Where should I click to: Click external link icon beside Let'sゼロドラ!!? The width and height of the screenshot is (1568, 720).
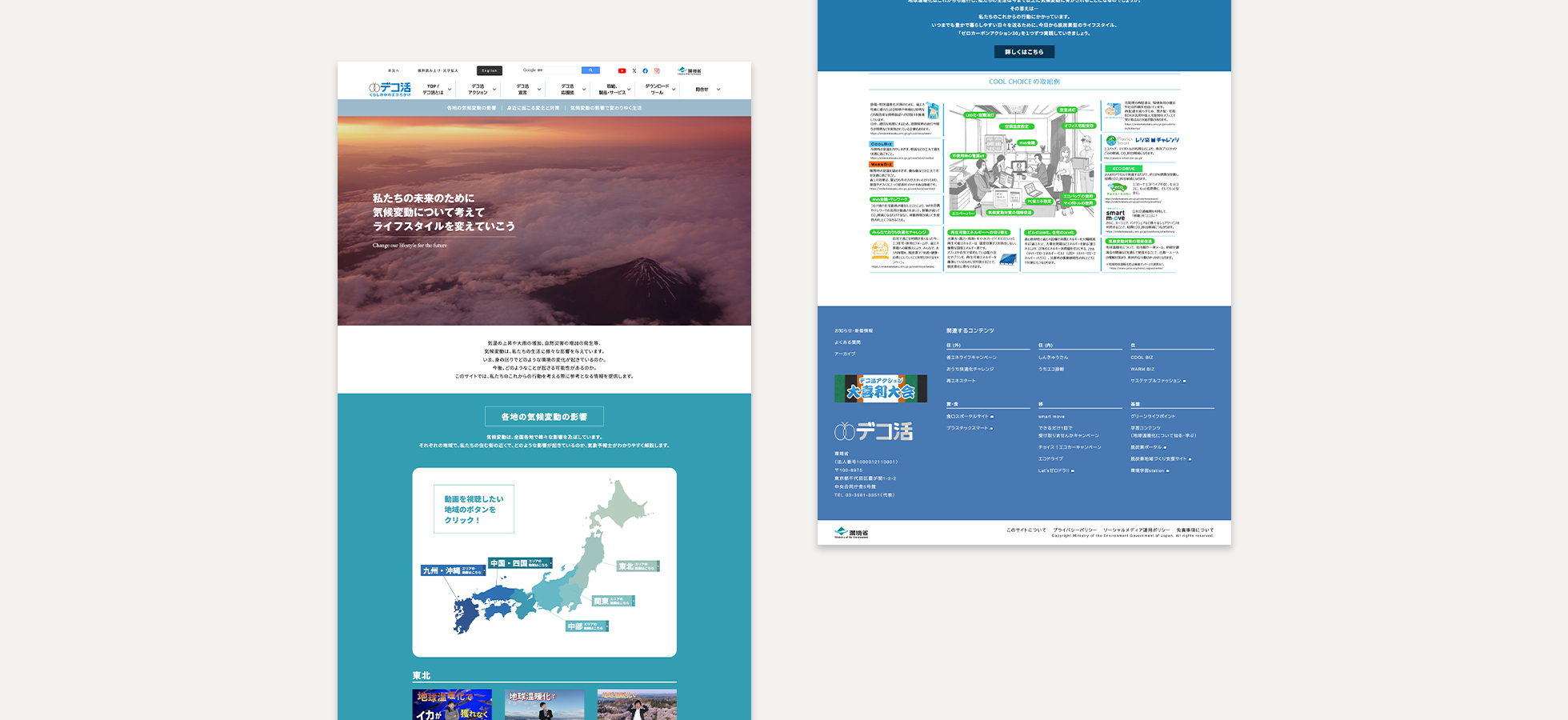pyautogui.click(x=1072, y=471)
